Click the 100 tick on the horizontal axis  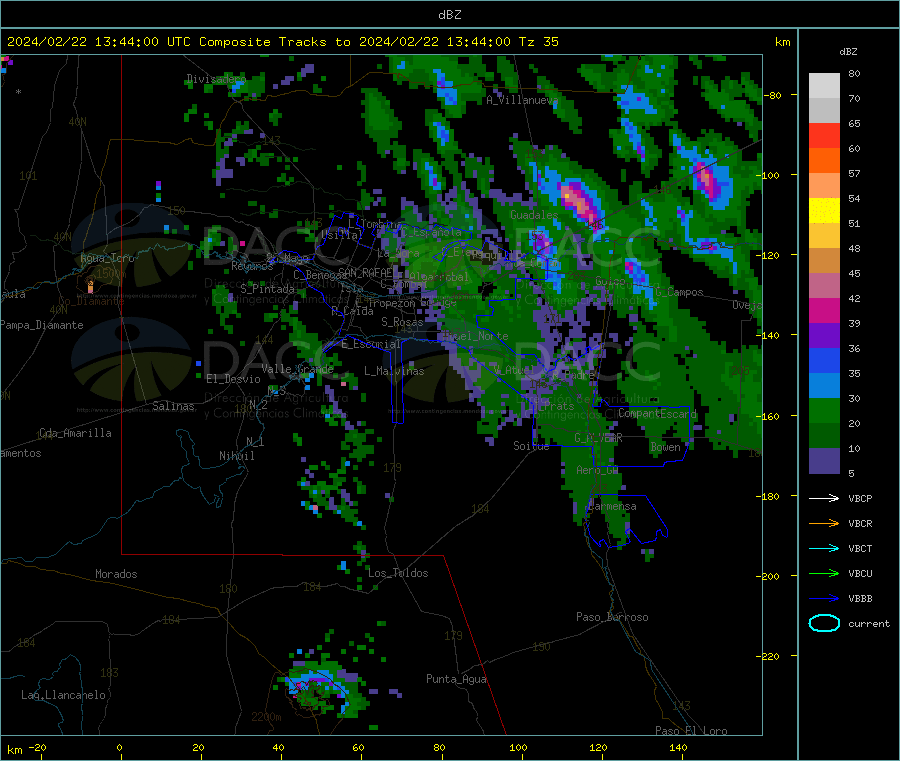point(518,747)
